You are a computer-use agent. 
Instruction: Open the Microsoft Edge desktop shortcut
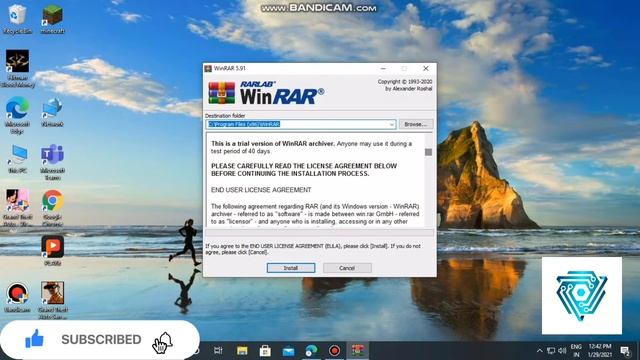tap(17, 115)
